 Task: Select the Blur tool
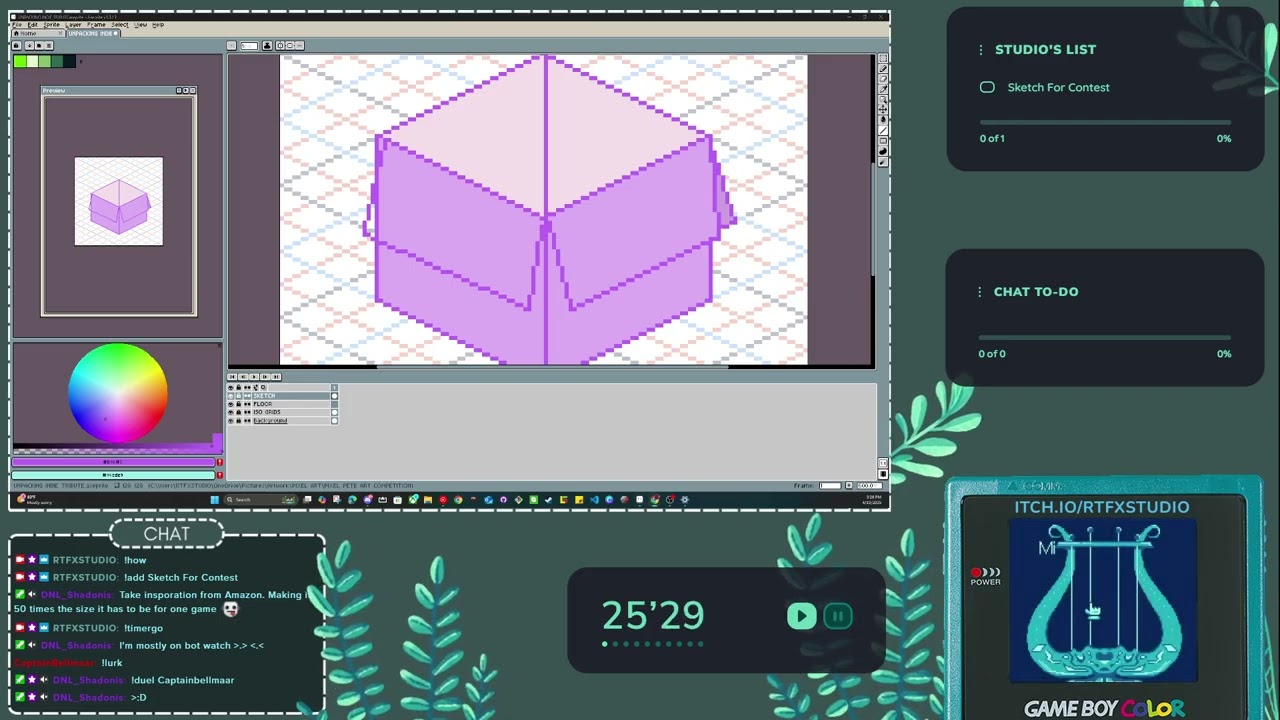(883, 160)
